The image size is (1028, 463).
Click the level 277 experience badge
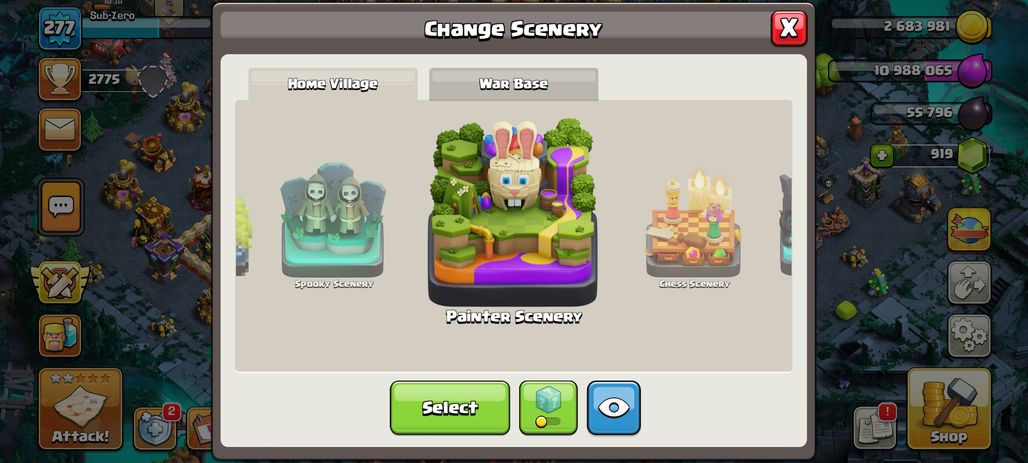pos(60,29)
